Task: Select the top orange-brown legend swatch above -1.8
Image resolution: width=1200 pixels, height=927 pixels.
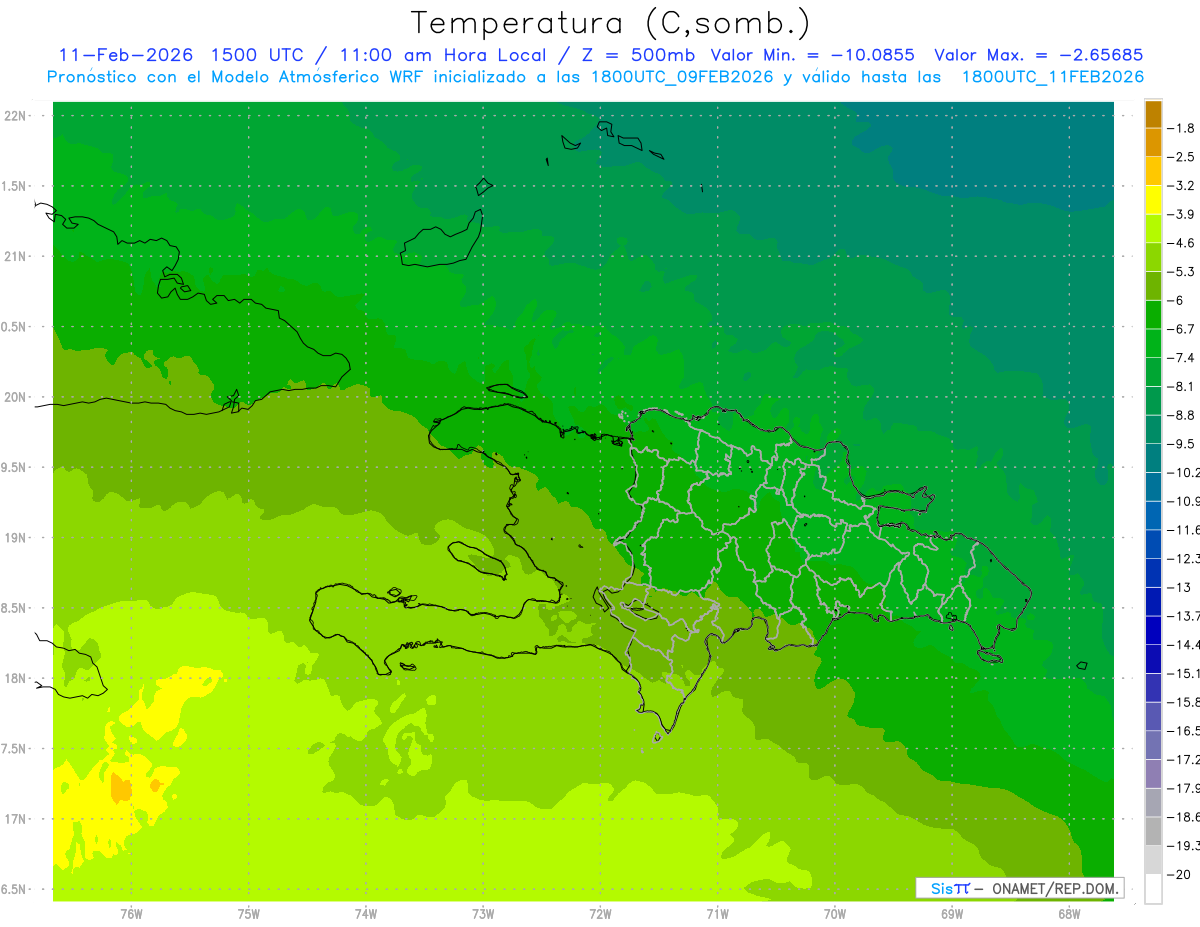Action: pyautogui.click(x=1153, y=114)
